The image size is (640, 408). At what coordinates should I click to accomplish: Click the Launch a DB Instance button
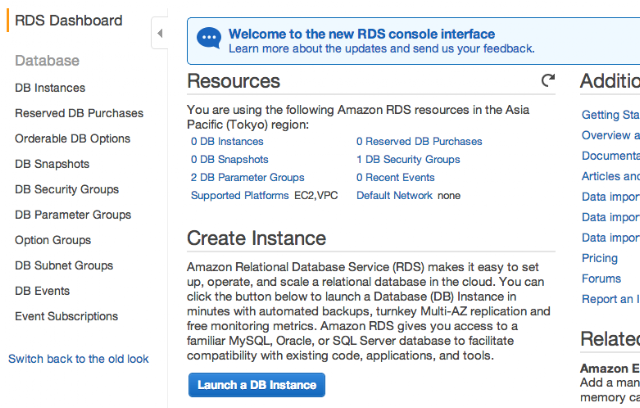257,385
